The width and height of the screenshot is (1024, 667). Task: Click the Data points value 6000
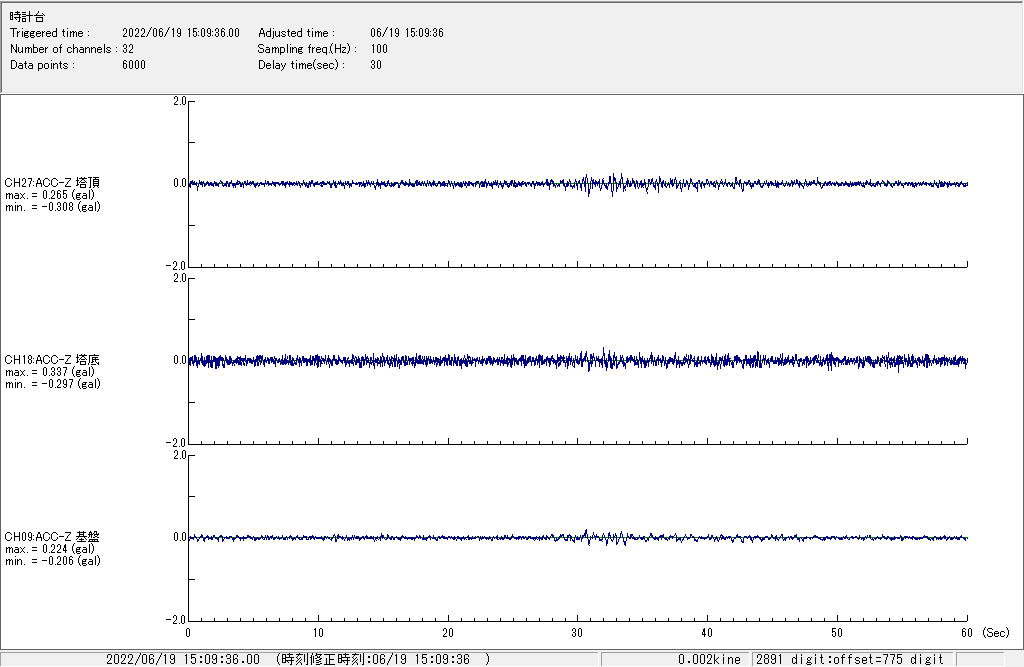point(134,65)
